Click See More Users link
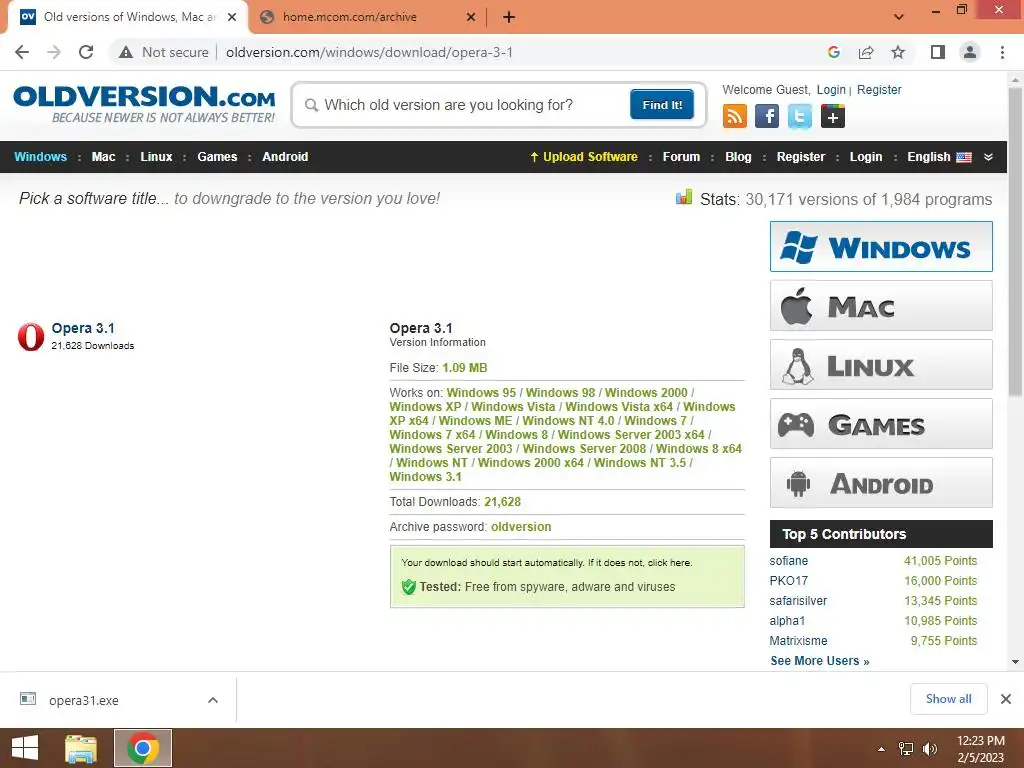The height and width of the screenshot is (768, 1024). 820,661
